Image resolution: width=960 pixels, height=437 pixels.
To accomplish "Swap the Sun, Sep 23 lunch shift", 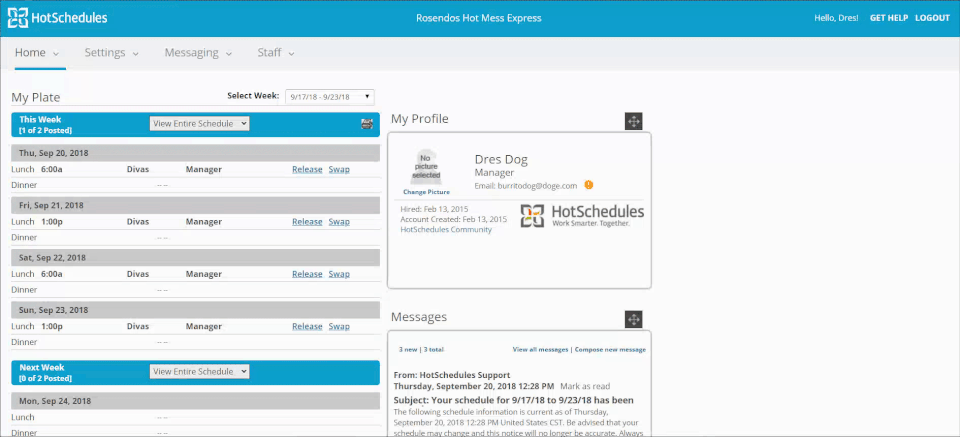I will click(x=339, y=326).
